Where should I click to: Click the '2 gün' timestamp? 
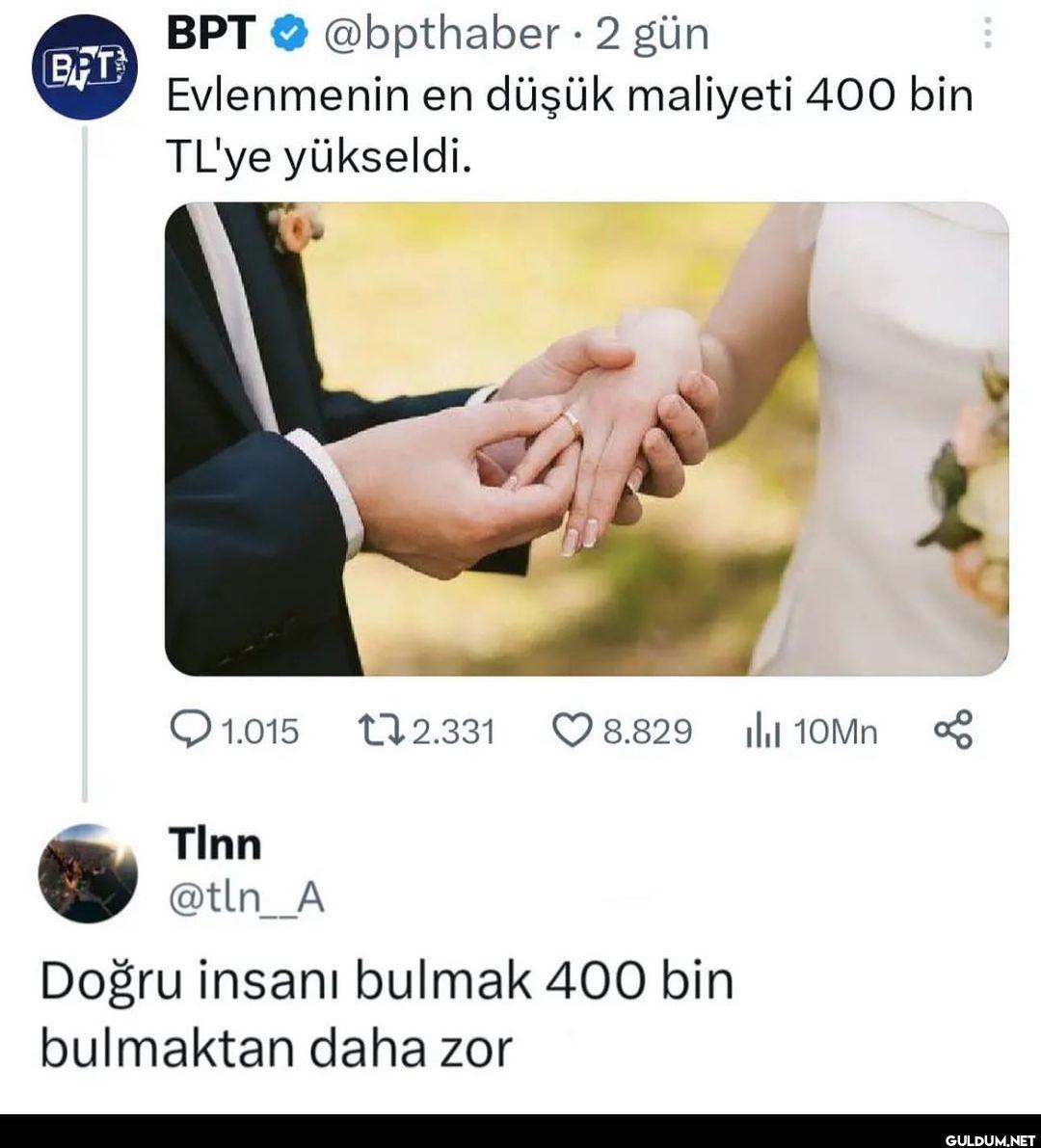click(x=653, y=35)
